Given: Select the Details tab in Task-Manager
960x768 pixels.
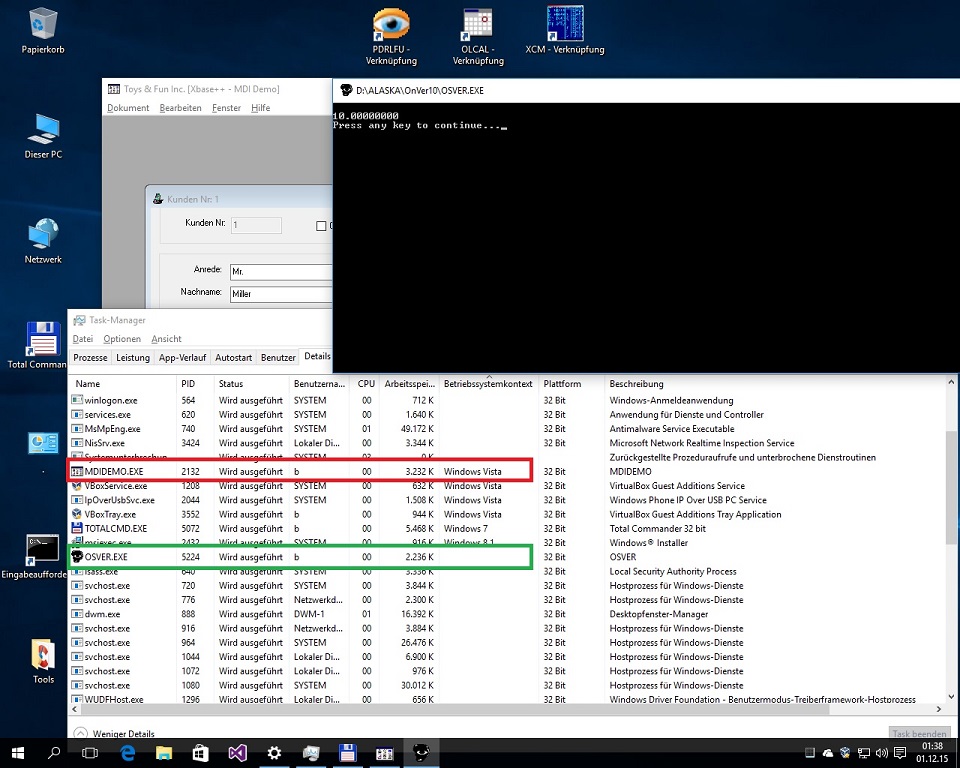Looking at the screenshot, I should (317, 356).
